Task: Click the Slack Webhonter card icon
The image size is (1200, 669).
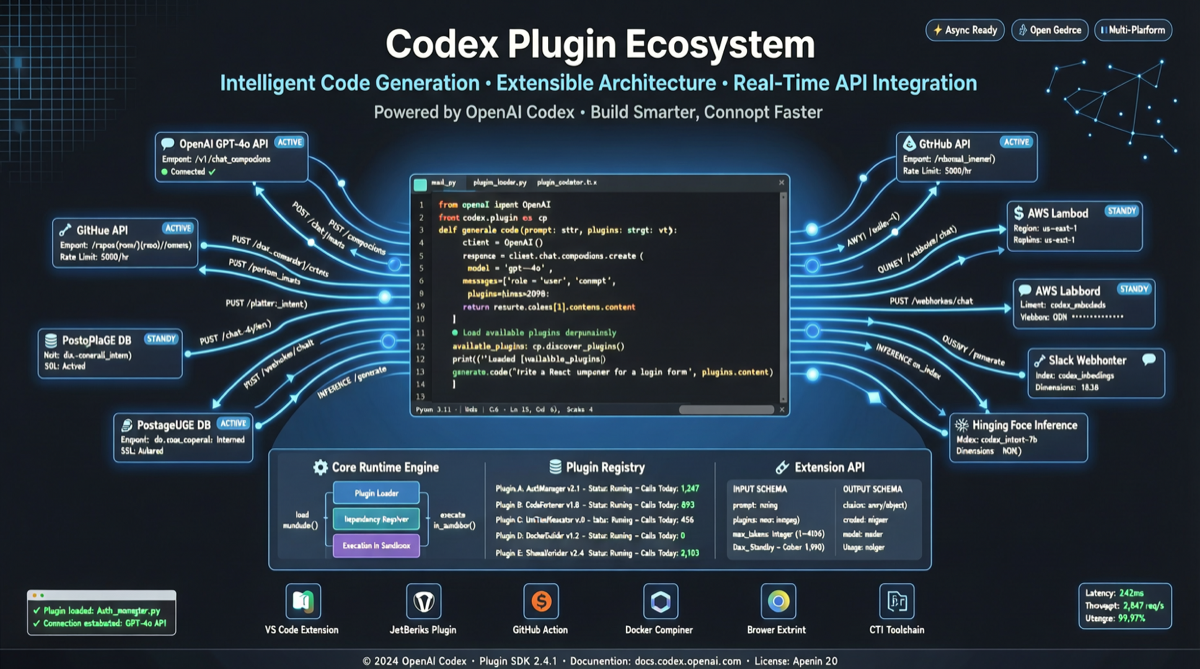Action: (1040, 360)
